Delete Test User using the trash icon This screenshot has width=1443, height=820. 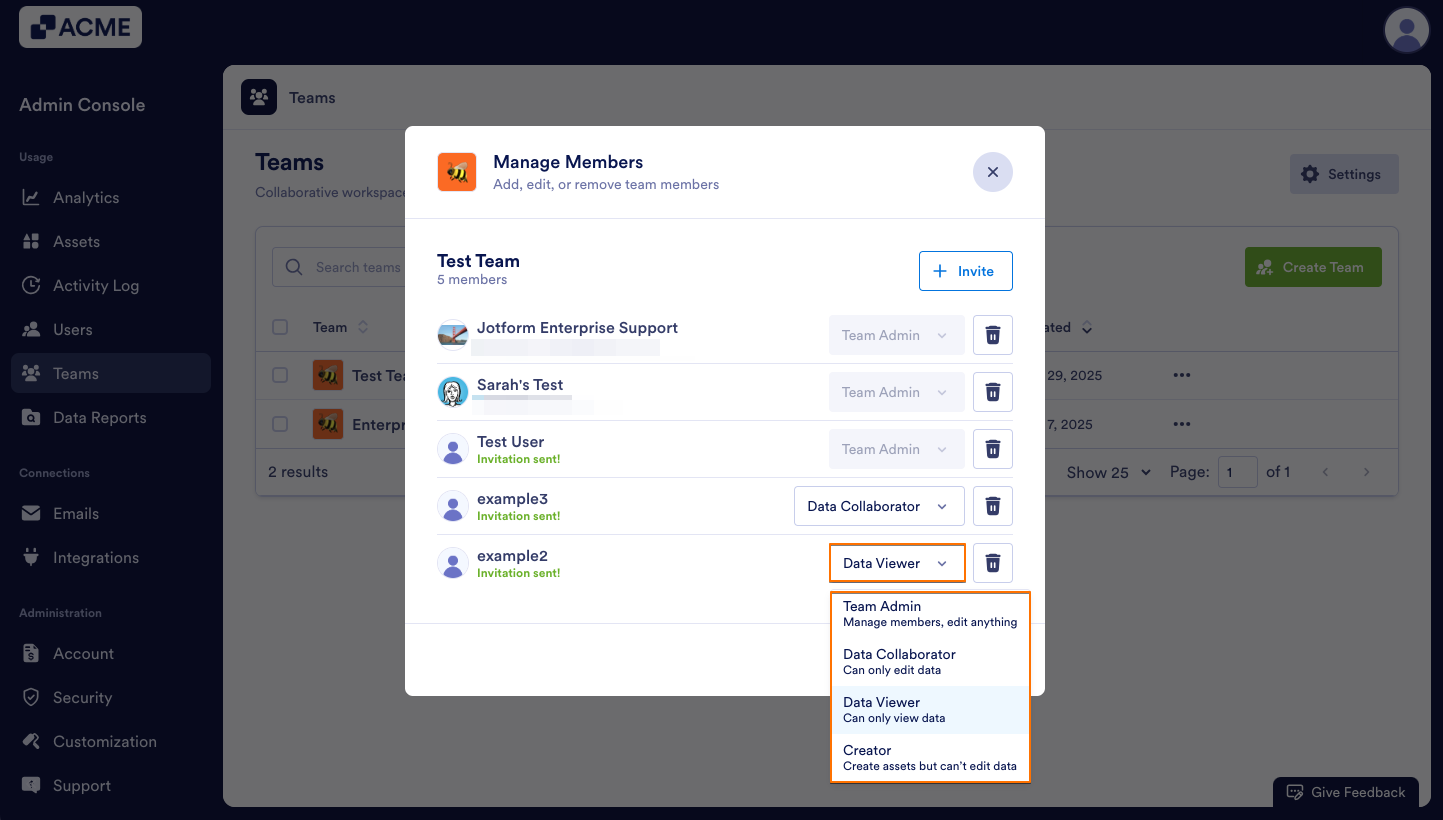pyautogui.click(x=992, y=448)
